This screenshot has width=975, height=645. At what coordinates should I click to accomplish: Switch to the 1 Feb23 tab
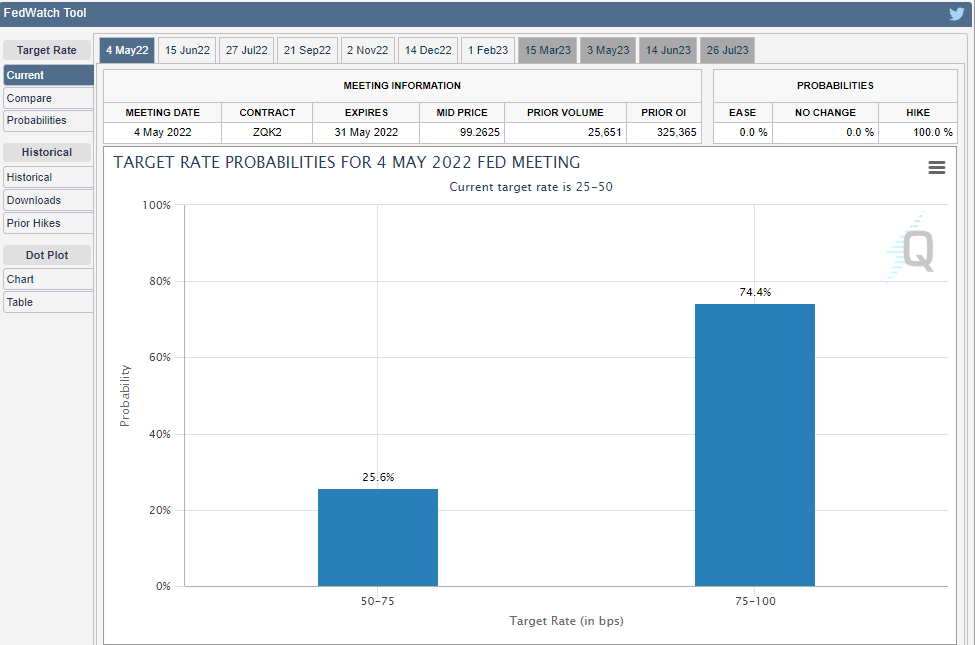click(487, 50)
